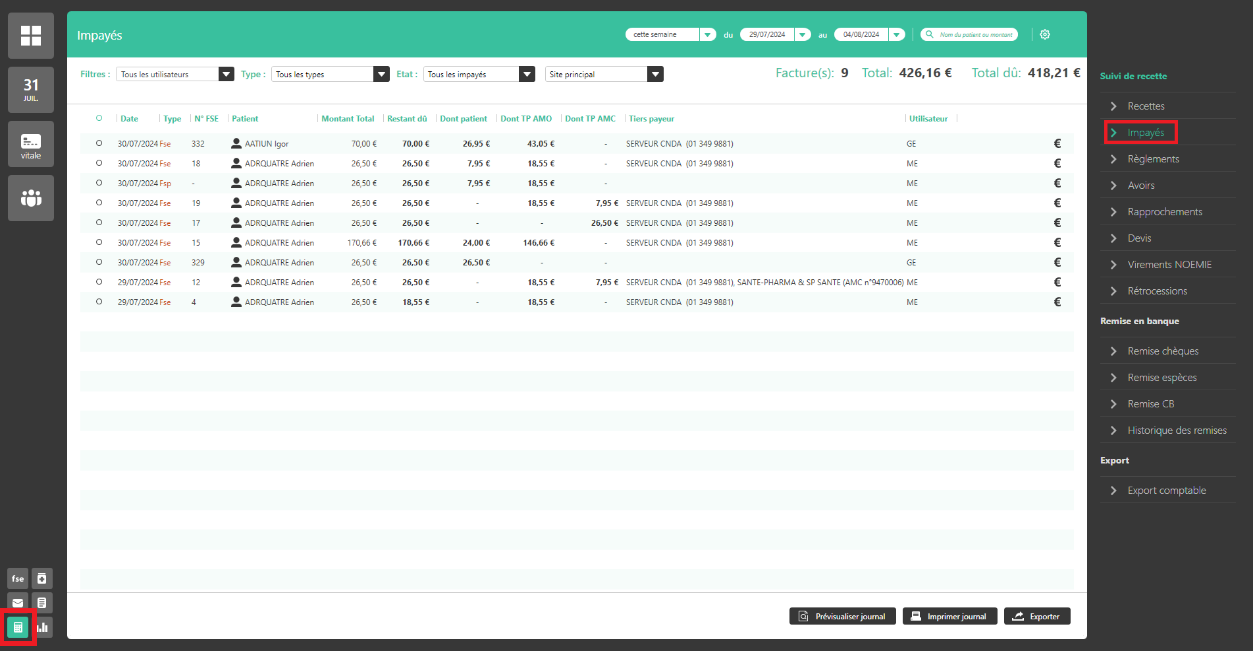Image resolution: width=1253 pixels, height=651 pixels.
Task: Click the settings gear in header
Action: 1045,34
